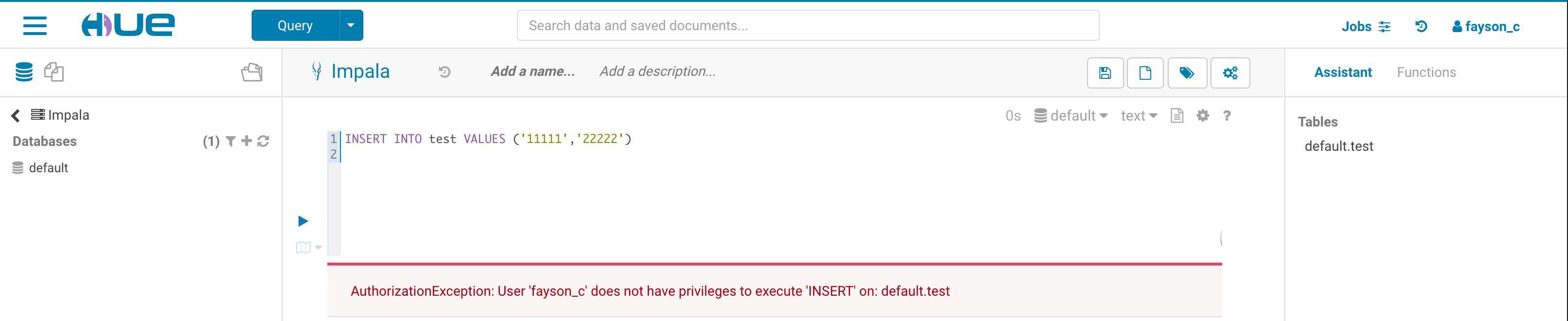Save the current query
Image resolution: width=1568 pixels, height=321 pixels.
pyautogui.click(x=1105, y=73)
